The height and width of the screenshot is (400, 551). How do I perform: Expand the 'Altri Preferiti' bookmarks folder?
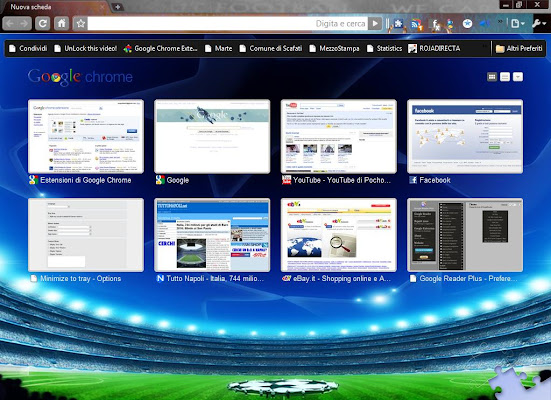pyautogui.click(x=519, y=49)
